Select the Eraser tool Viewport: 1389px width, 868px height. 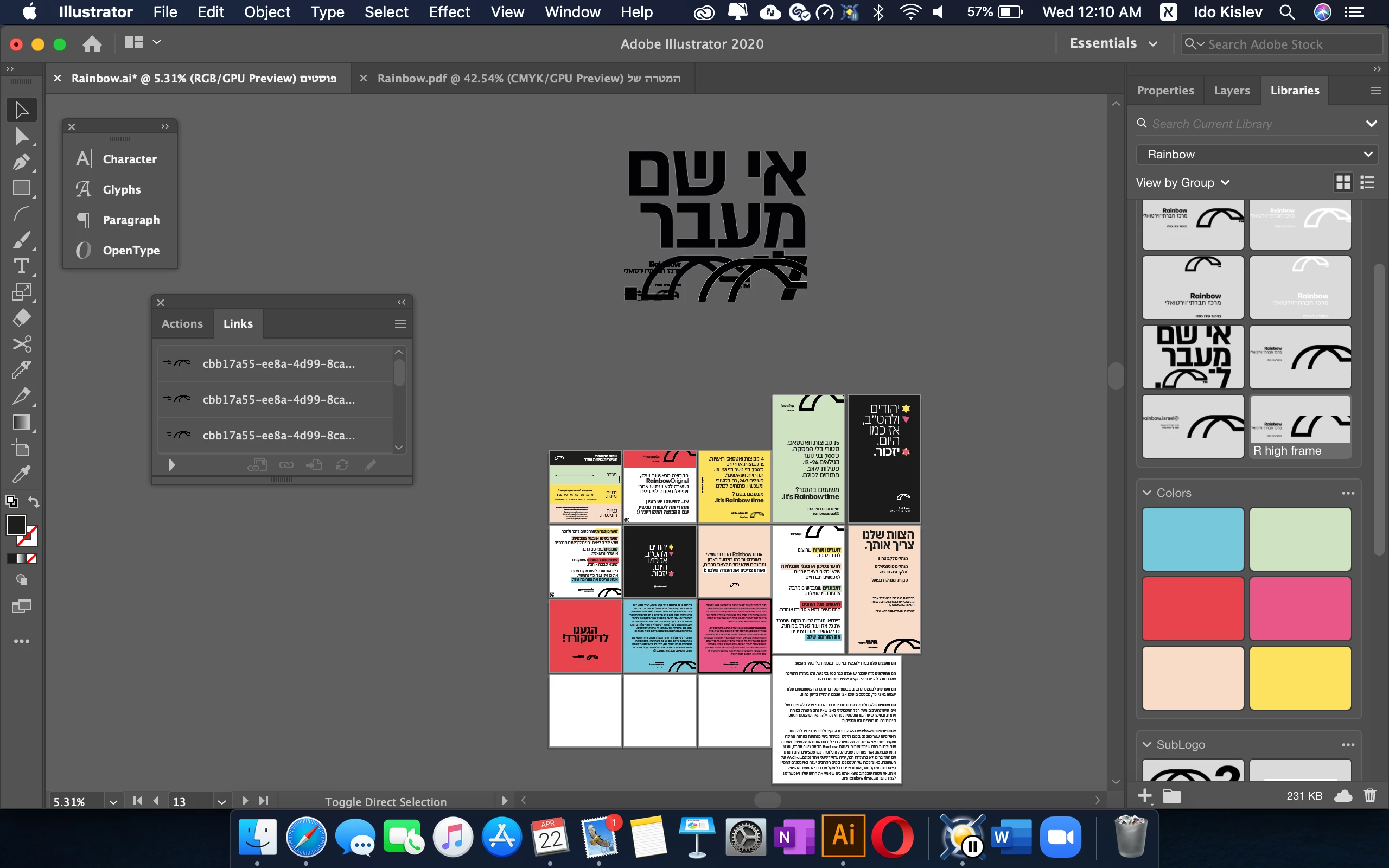(21, 318)
